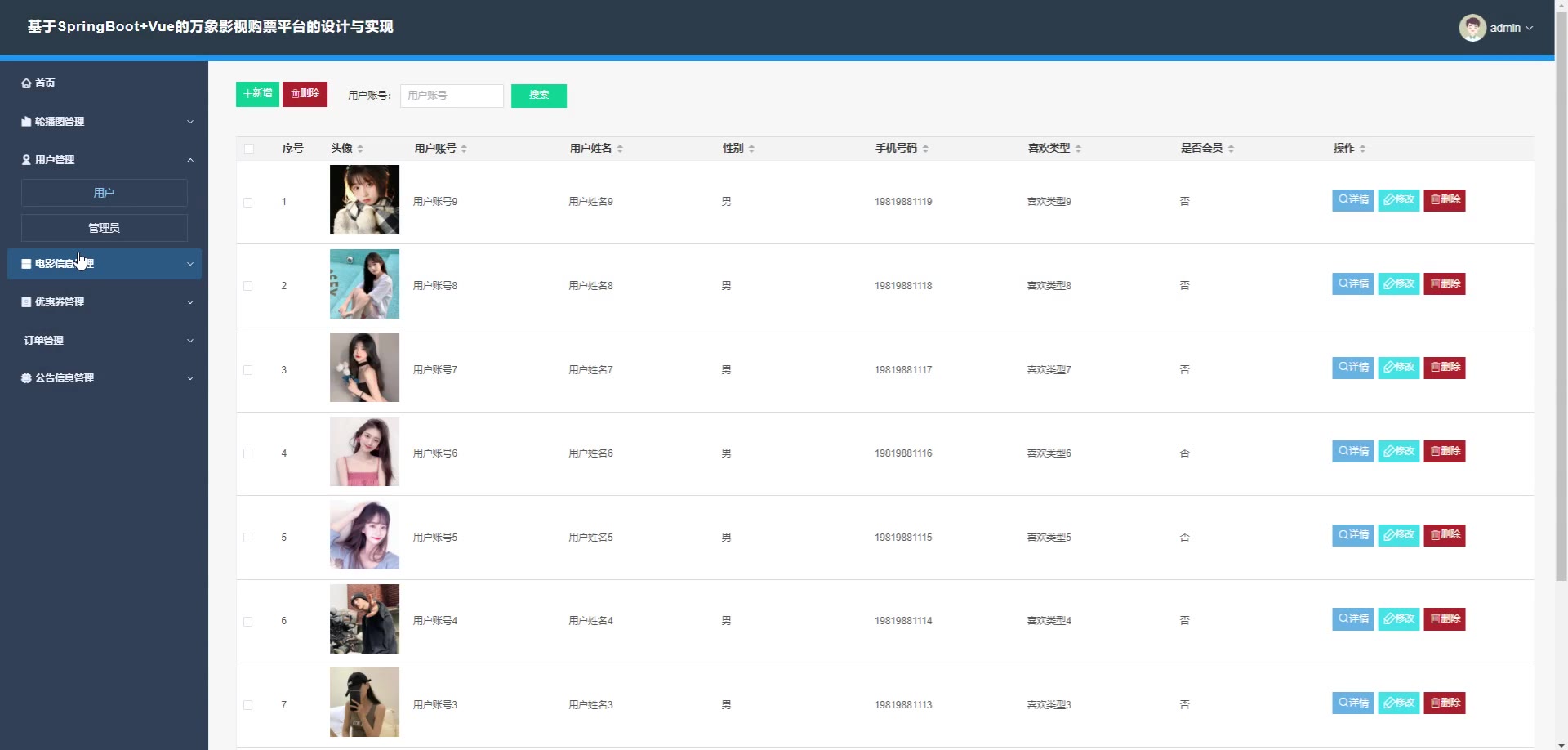
Task: Click phone number 19819881119
Action: click(x=903, y=202)
